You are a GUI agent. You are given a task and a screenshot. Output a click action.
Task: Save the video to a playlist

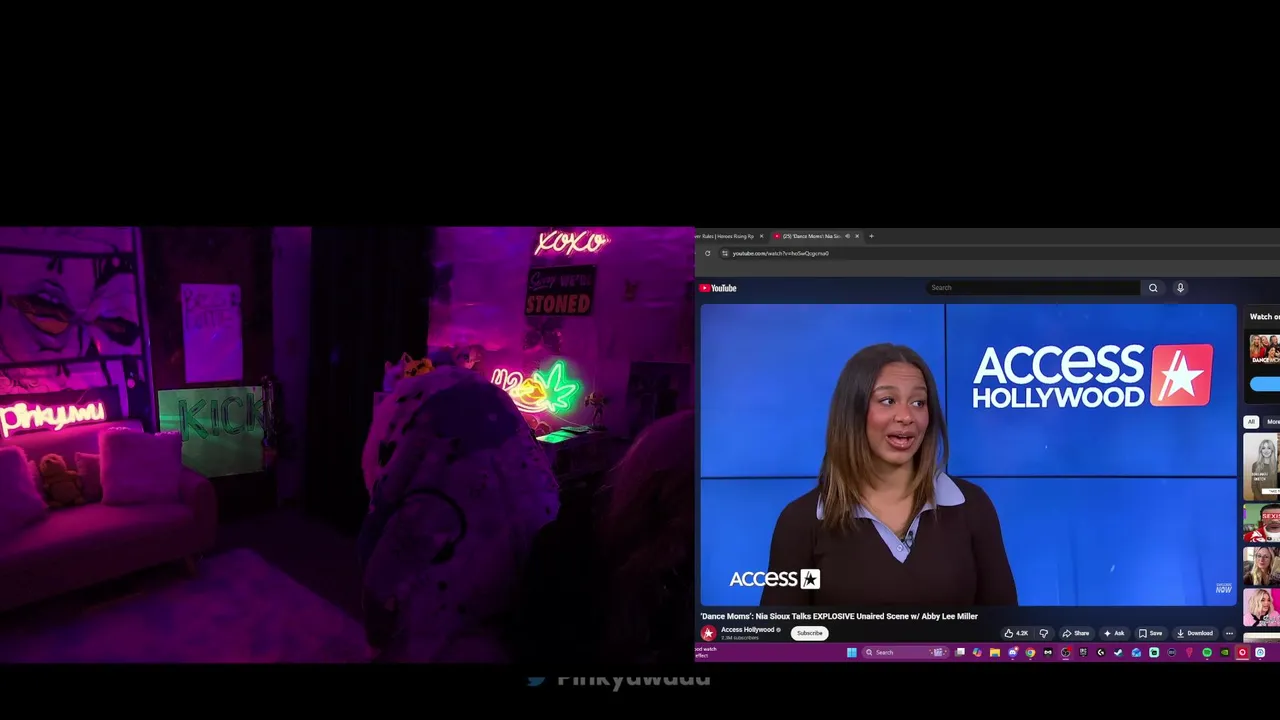(x=1150, y=633)
